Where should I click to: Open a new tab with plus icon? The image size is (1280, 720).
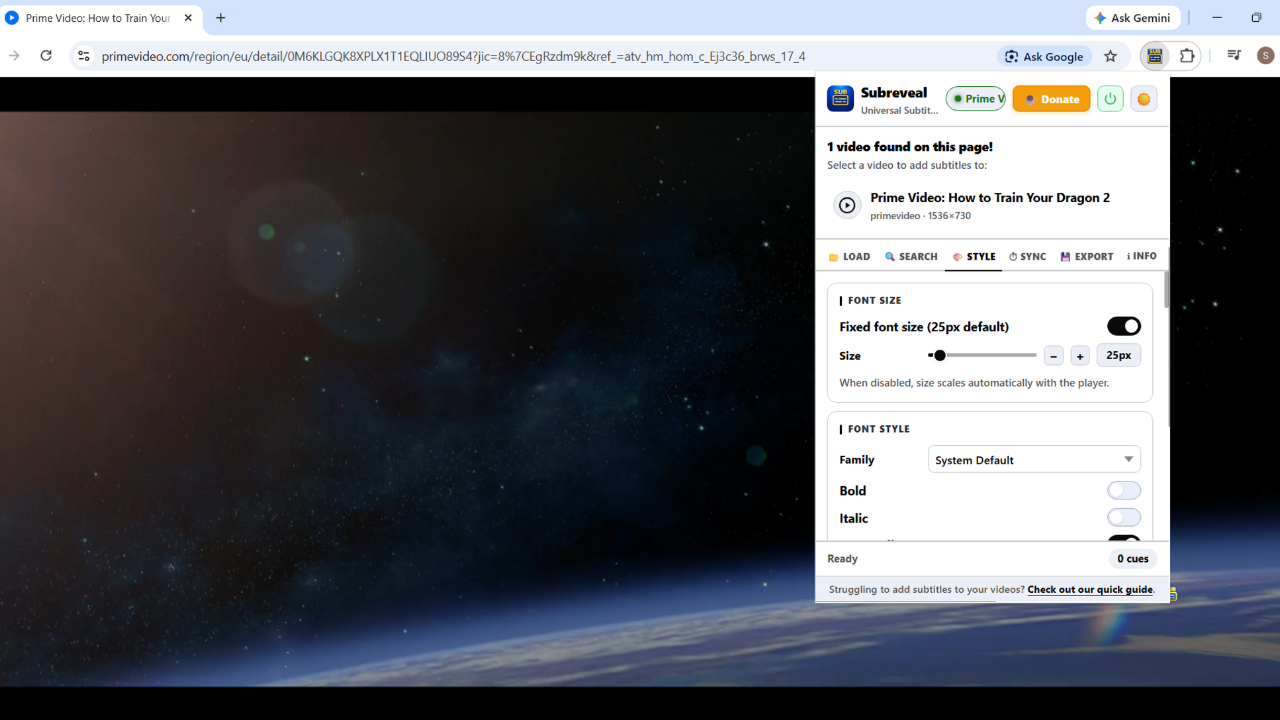(x=221, y=18)
